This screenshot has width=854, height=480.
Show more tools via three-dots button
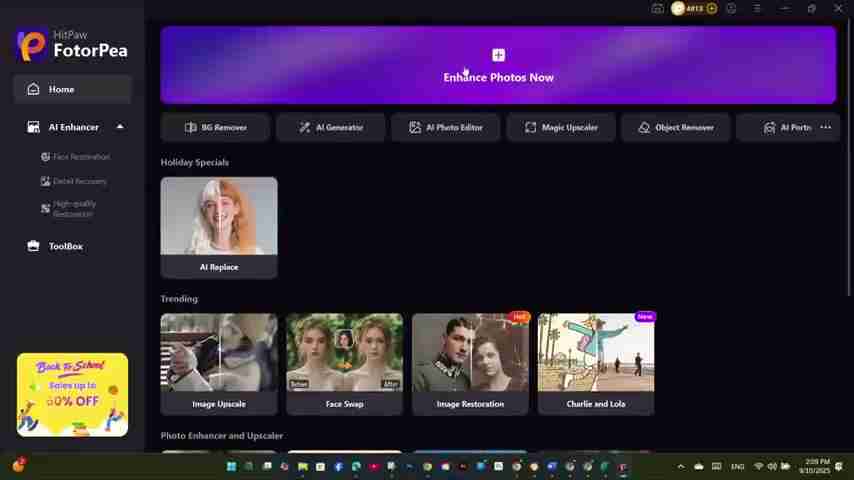click(x=825, y=127)
